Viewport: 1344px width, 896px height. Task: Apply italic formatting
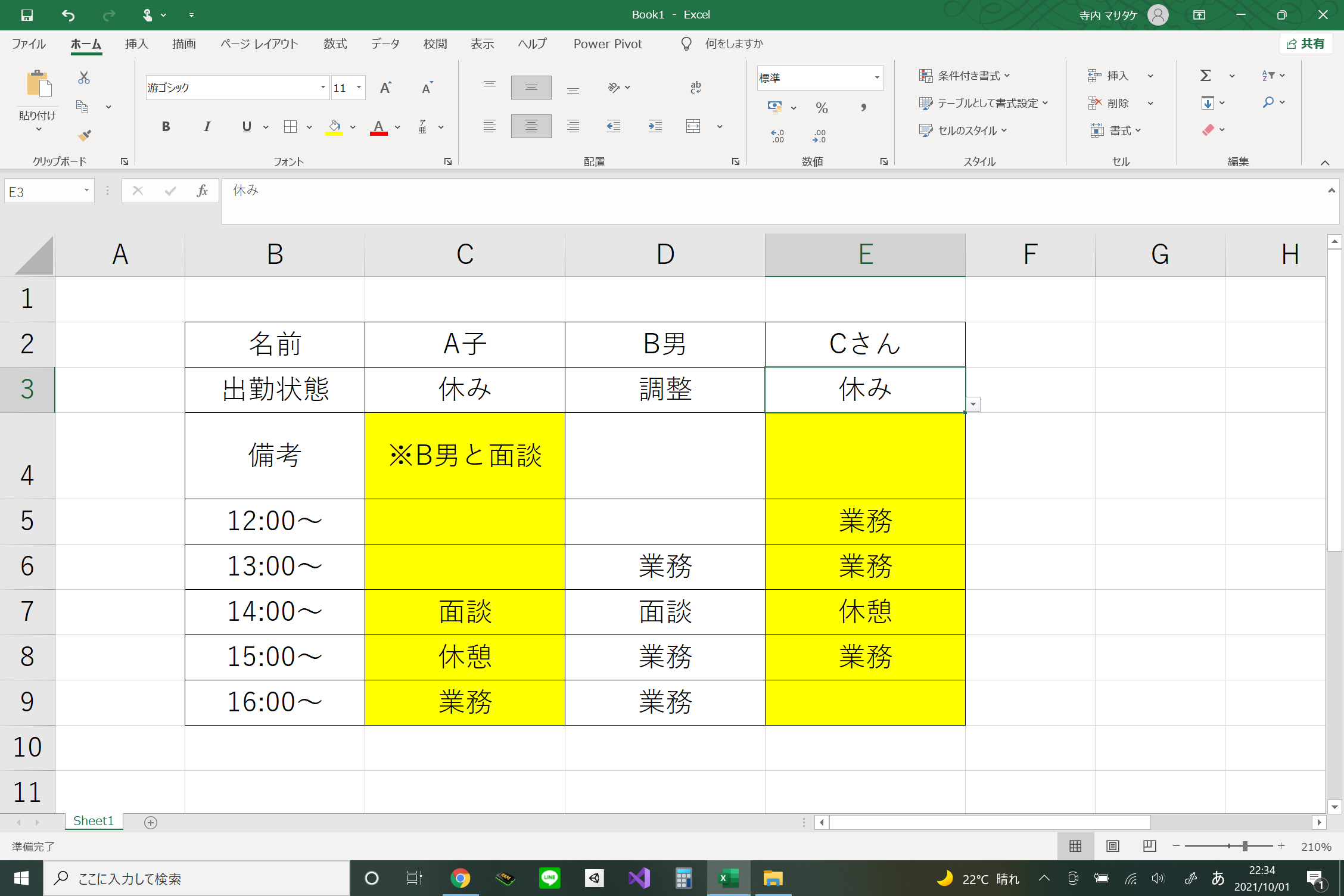point(207,126)
